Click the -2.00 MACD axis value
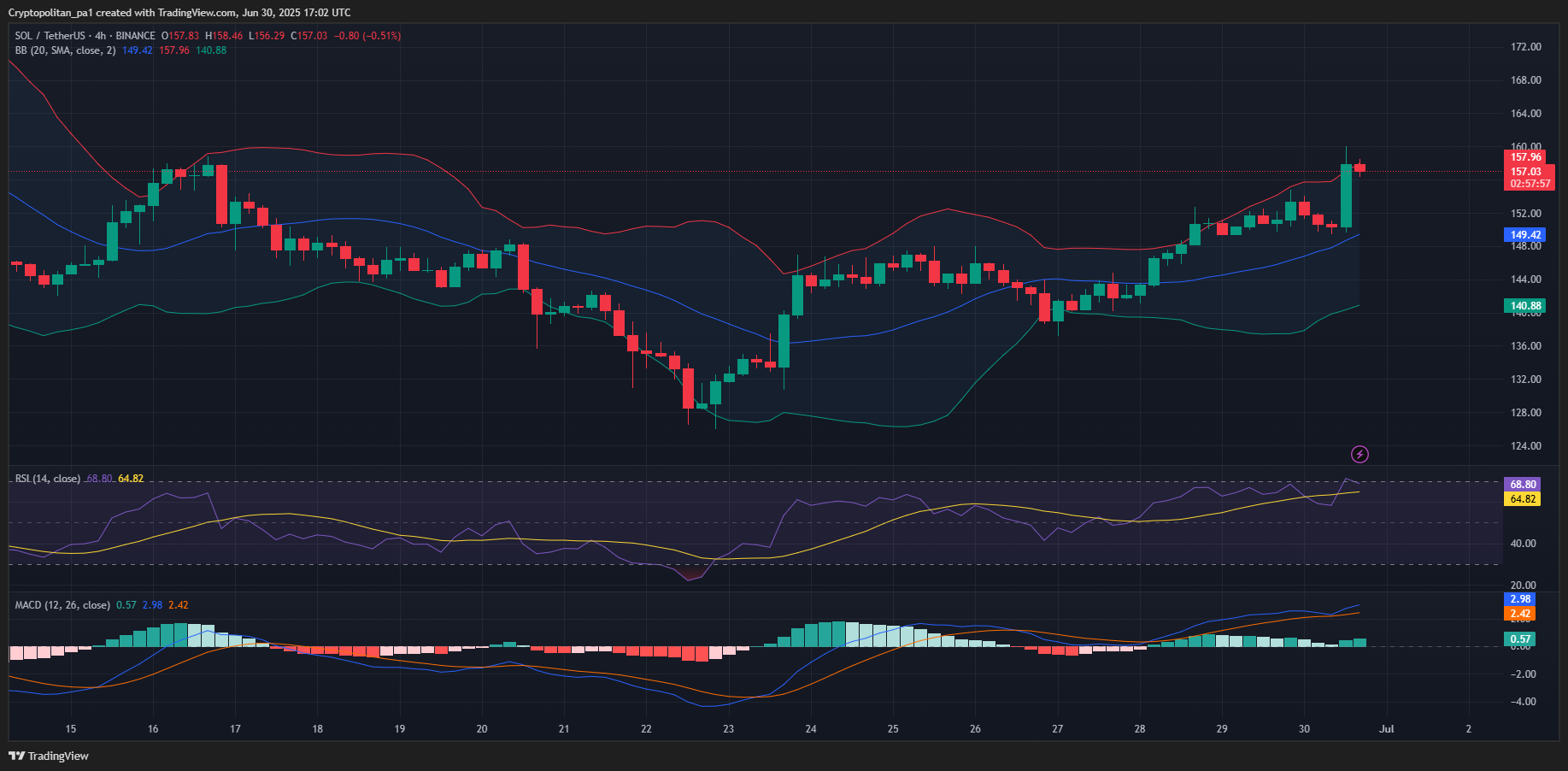 [1524, 674]
